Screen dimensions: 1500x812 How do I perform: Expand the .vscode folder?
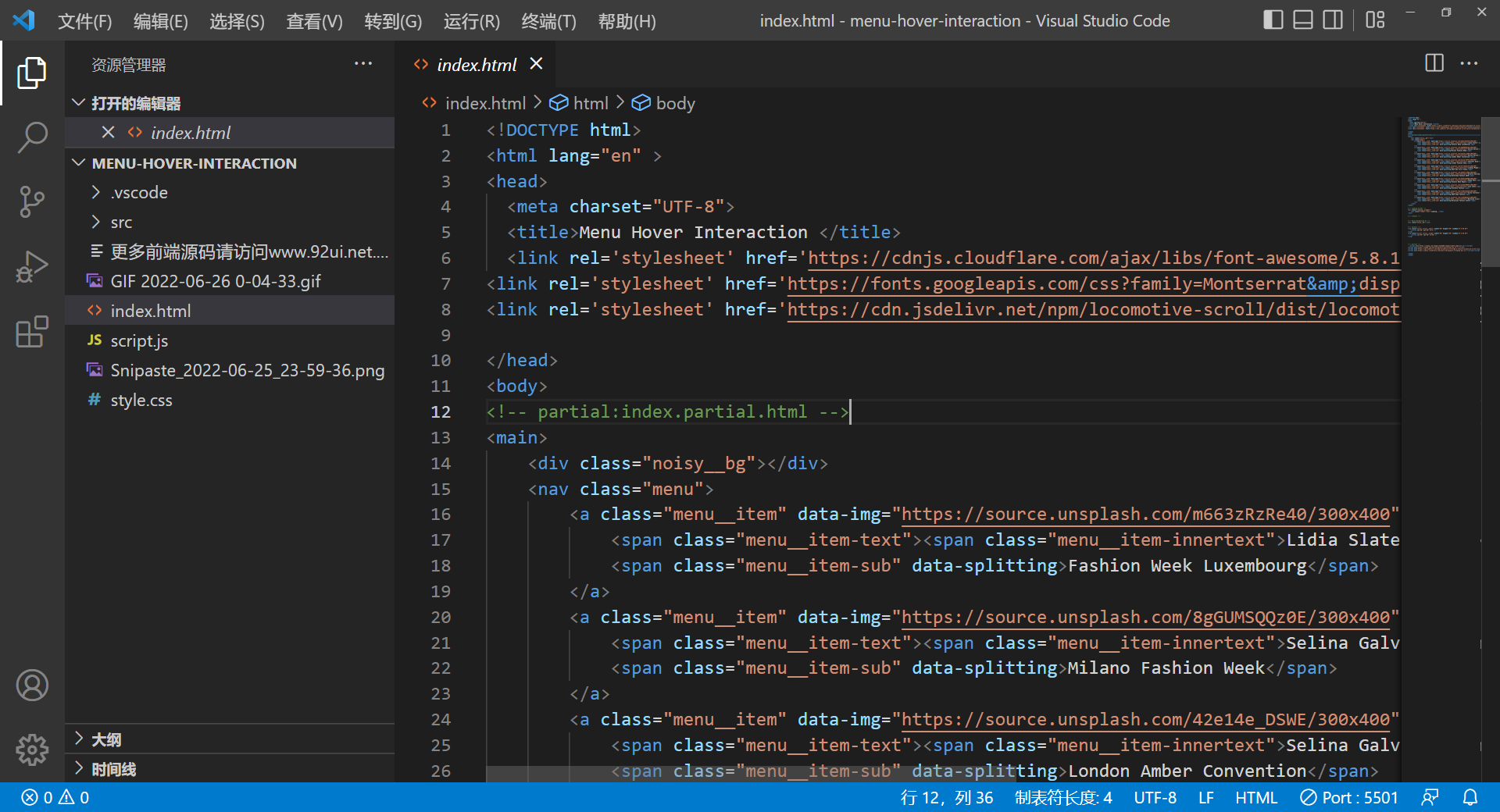click(139, 193)
